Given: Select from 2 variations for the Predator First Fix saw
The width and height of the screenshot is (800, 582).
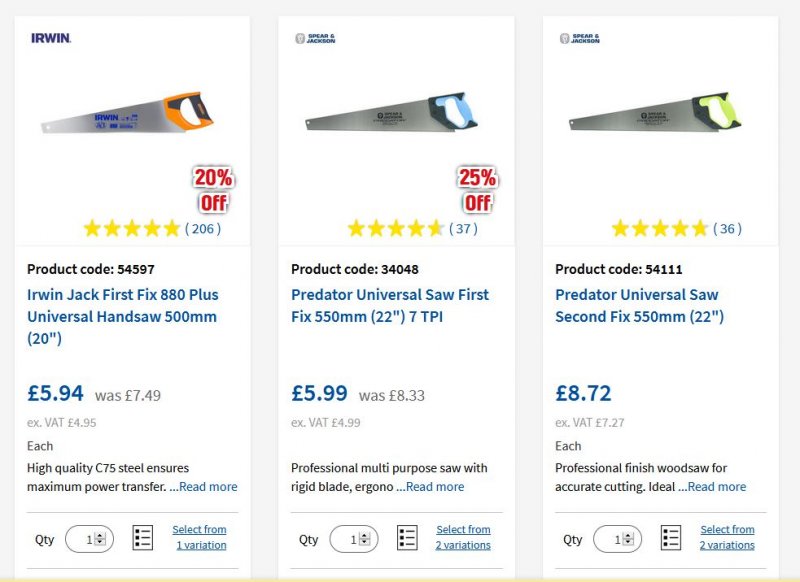Looking at the screenshot, I should tap(464, 538).
